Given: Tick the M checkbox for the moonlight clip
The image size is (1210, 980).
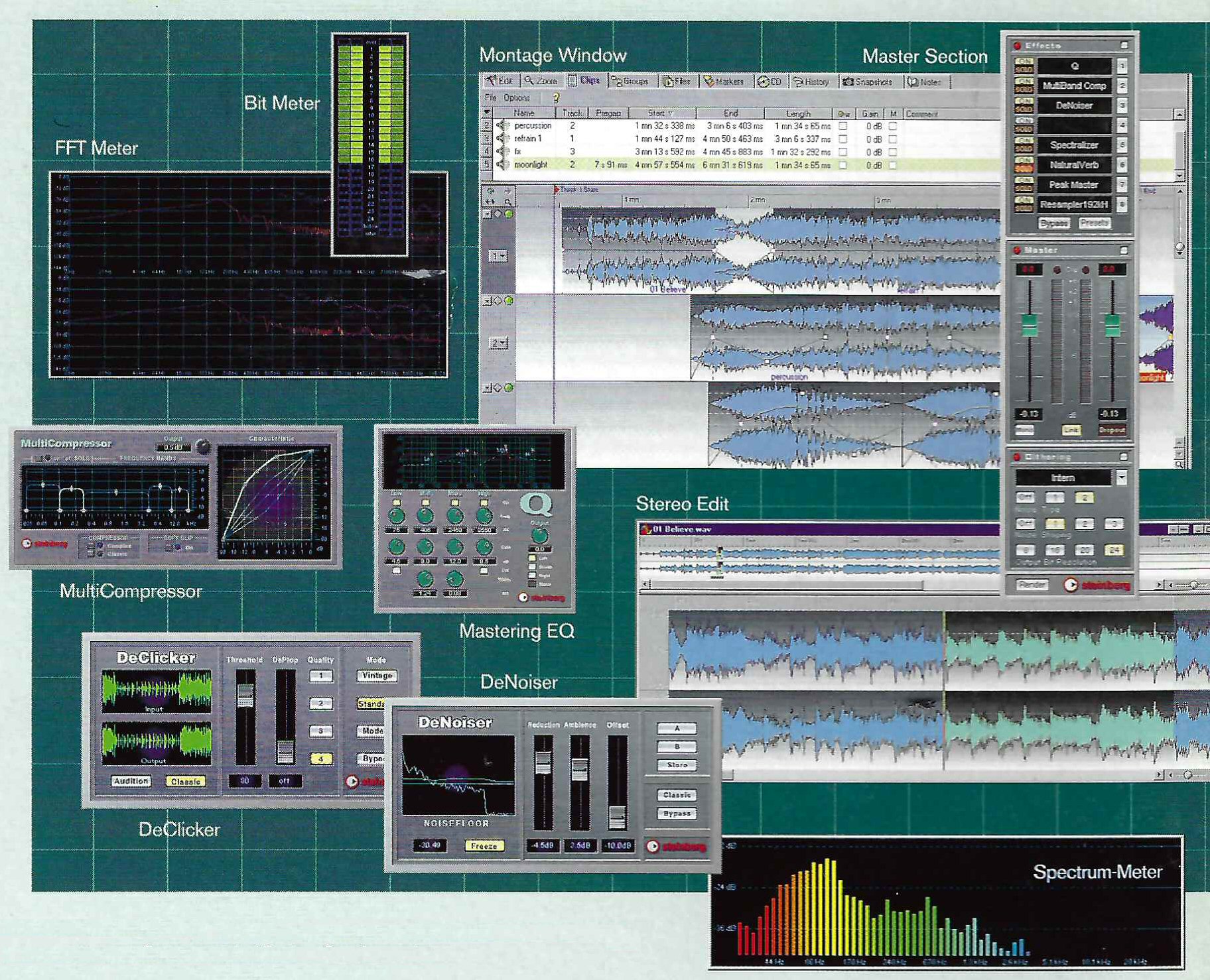Looking at the screenshot, I should pos(893,165).
